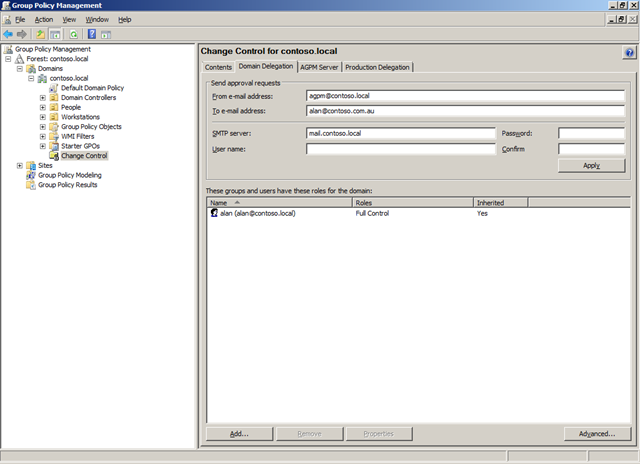The width and height of the screenshot is (640, 464).
Task: Expand the Sites tree node
Action: click(x=20, y=165)
